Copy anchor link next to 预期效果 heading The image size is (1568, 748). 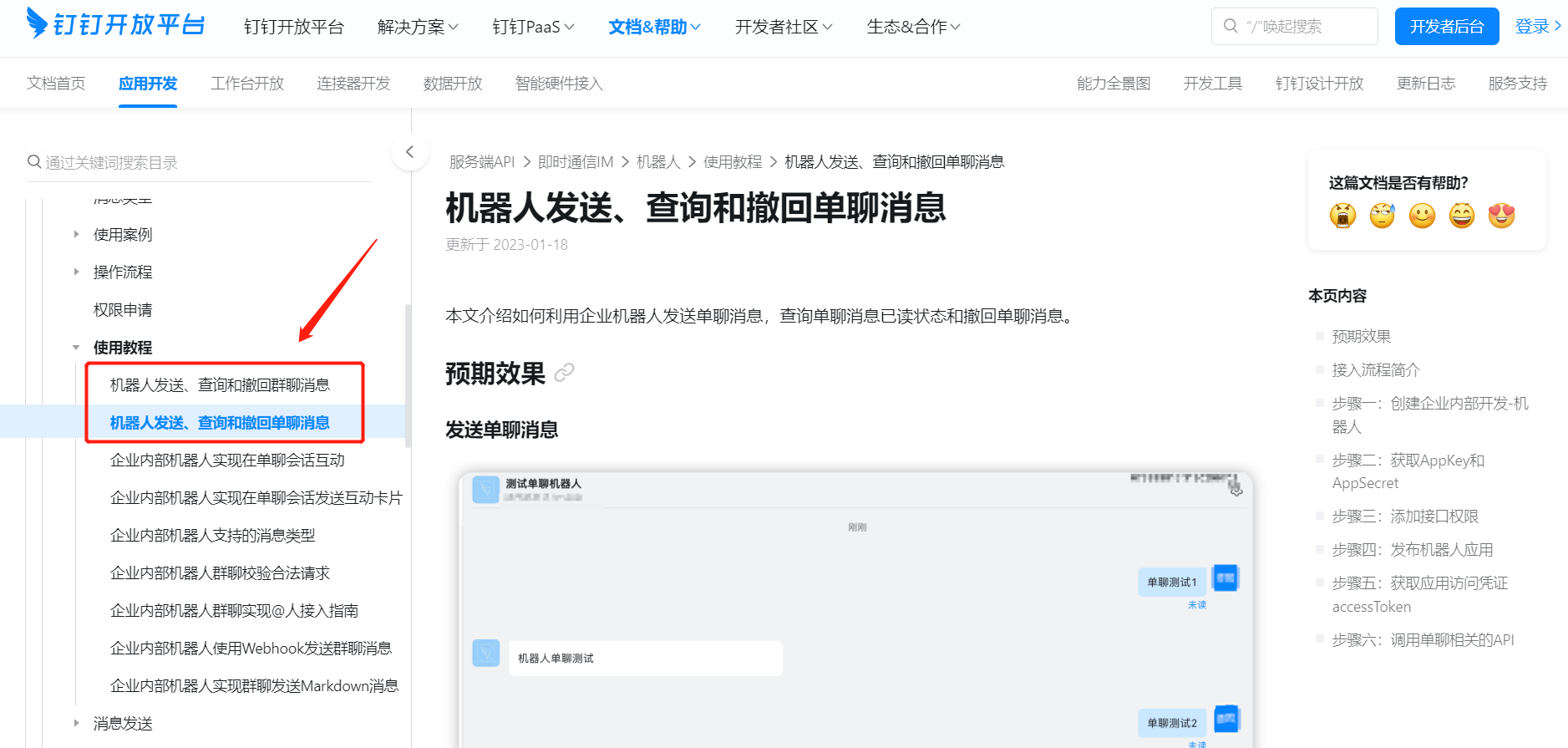tap(565, 372)
